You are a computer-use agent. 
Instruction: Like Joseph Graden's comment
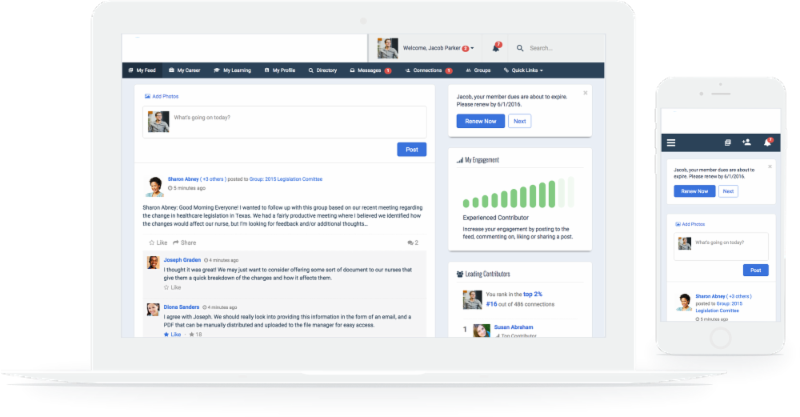(x=174, y=287)
